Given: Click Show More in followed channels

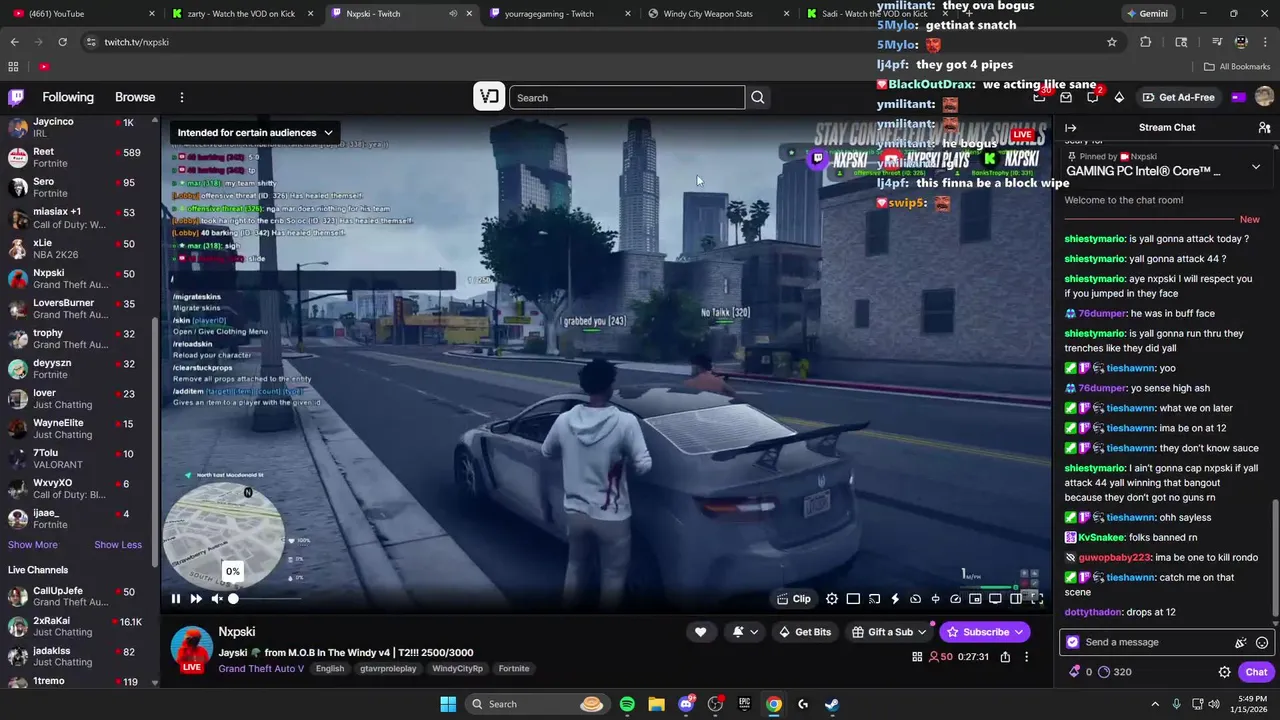Looking at the screenshot, I should (33, 545).
